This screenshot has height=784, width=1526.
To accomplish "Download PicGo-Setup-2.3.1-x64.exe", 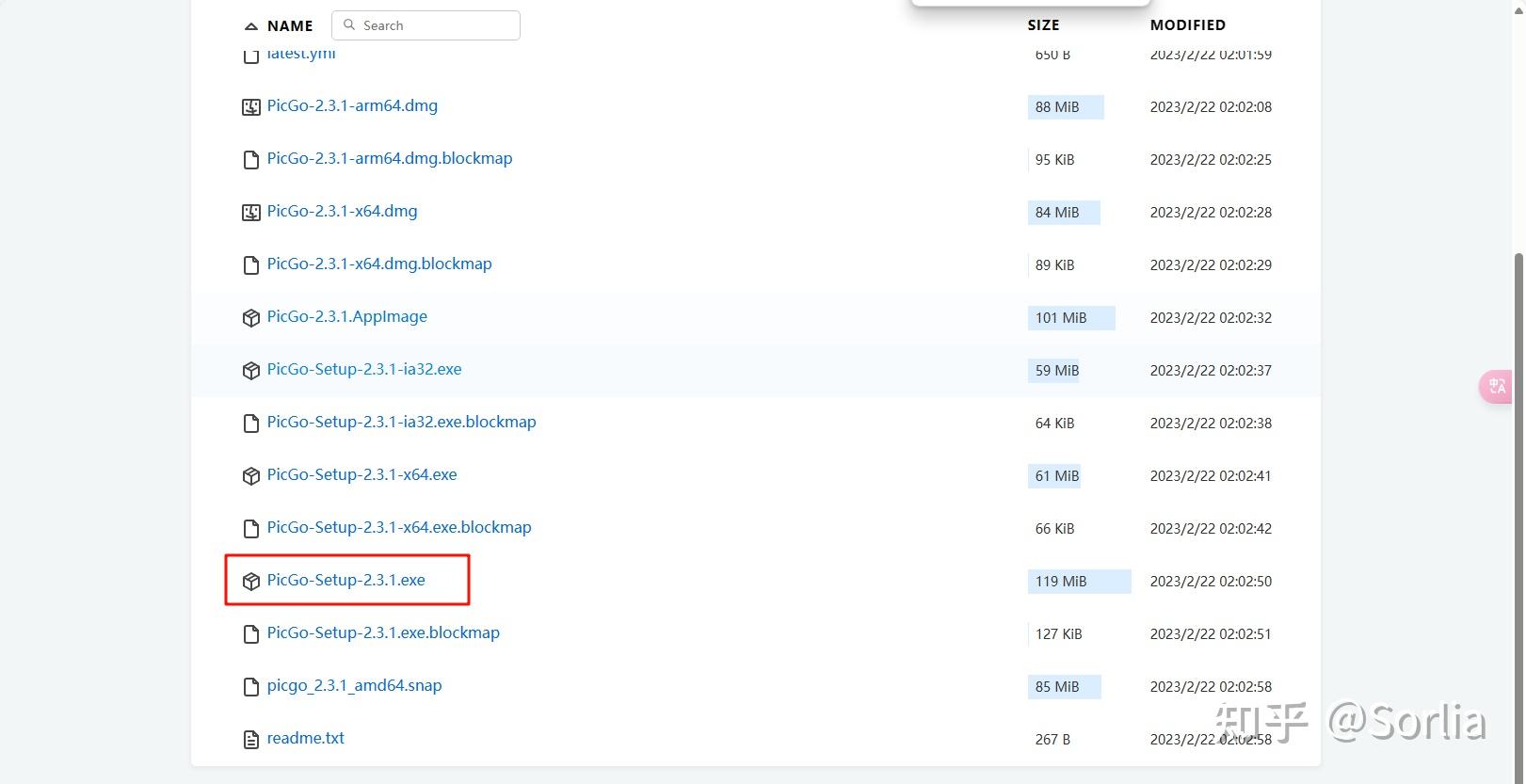I will (362, 474).
